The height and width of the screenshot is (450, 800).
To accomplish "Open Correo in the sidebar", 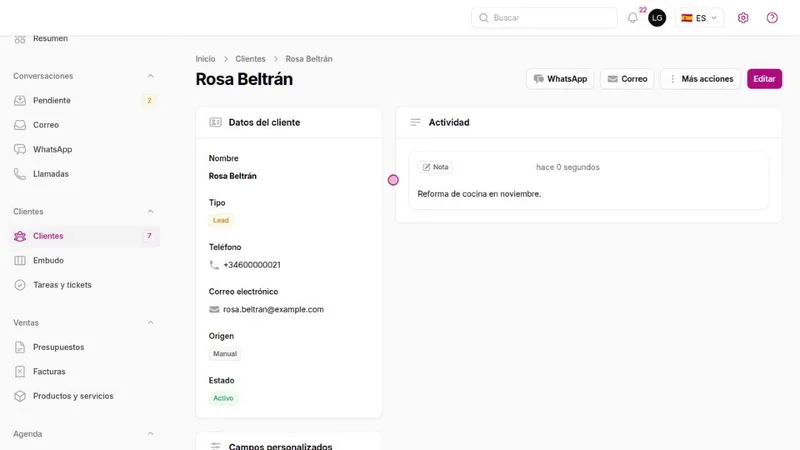I will coord(84,125).
